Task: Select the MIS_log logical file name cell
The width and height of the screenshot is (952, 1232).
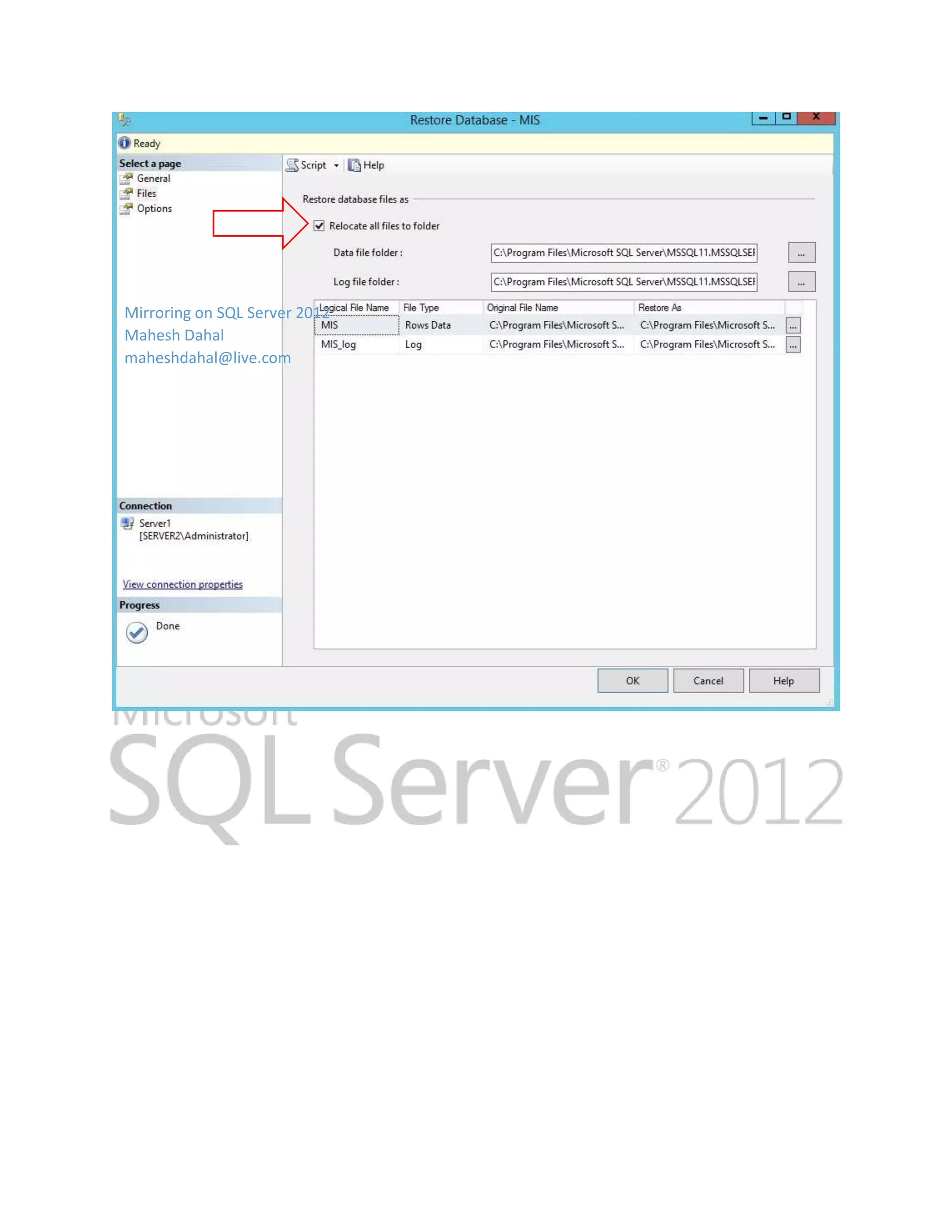Action: click(357, 344)
